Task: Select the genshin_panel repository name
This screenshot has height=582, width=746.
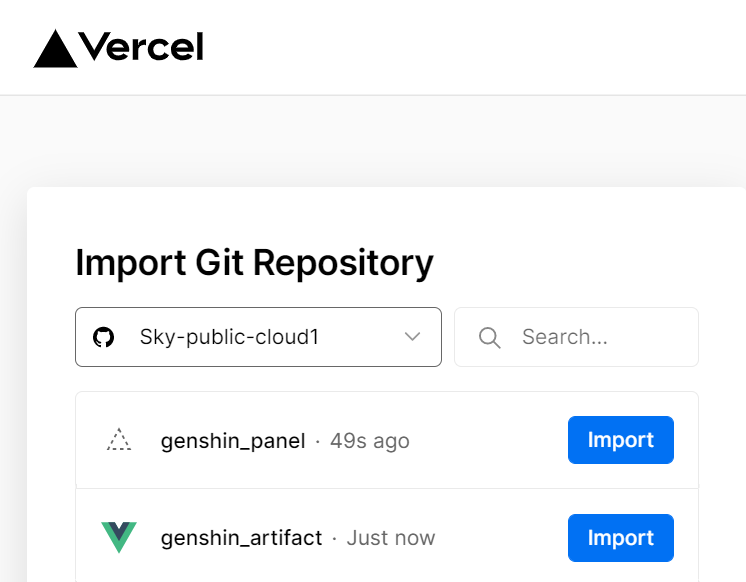Action: 233,441
